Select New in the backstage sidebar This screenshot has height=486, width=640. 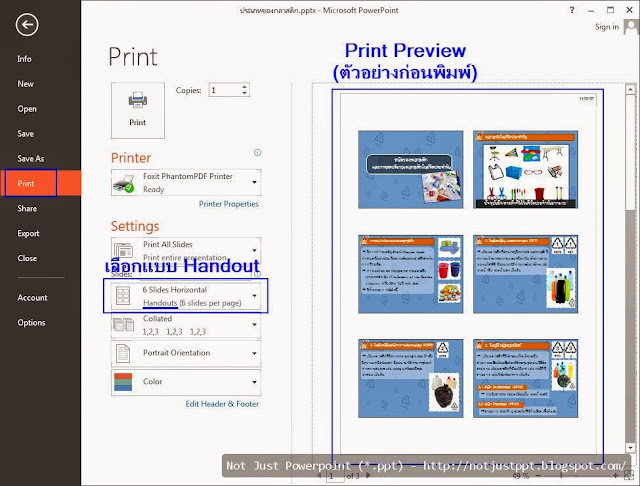[25, 84]
